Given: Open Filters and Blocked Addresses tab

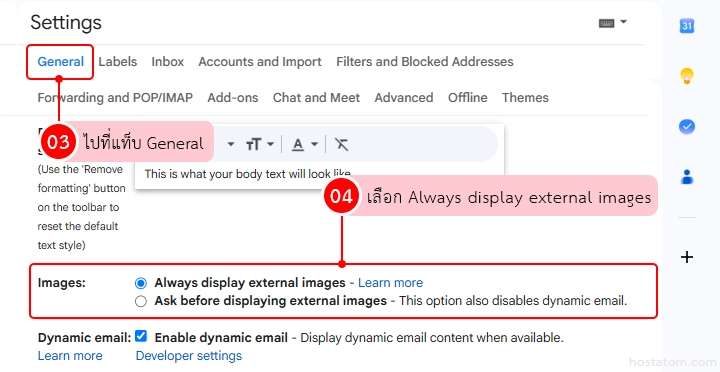Looking at the screenshot, I should pos(425,62).
